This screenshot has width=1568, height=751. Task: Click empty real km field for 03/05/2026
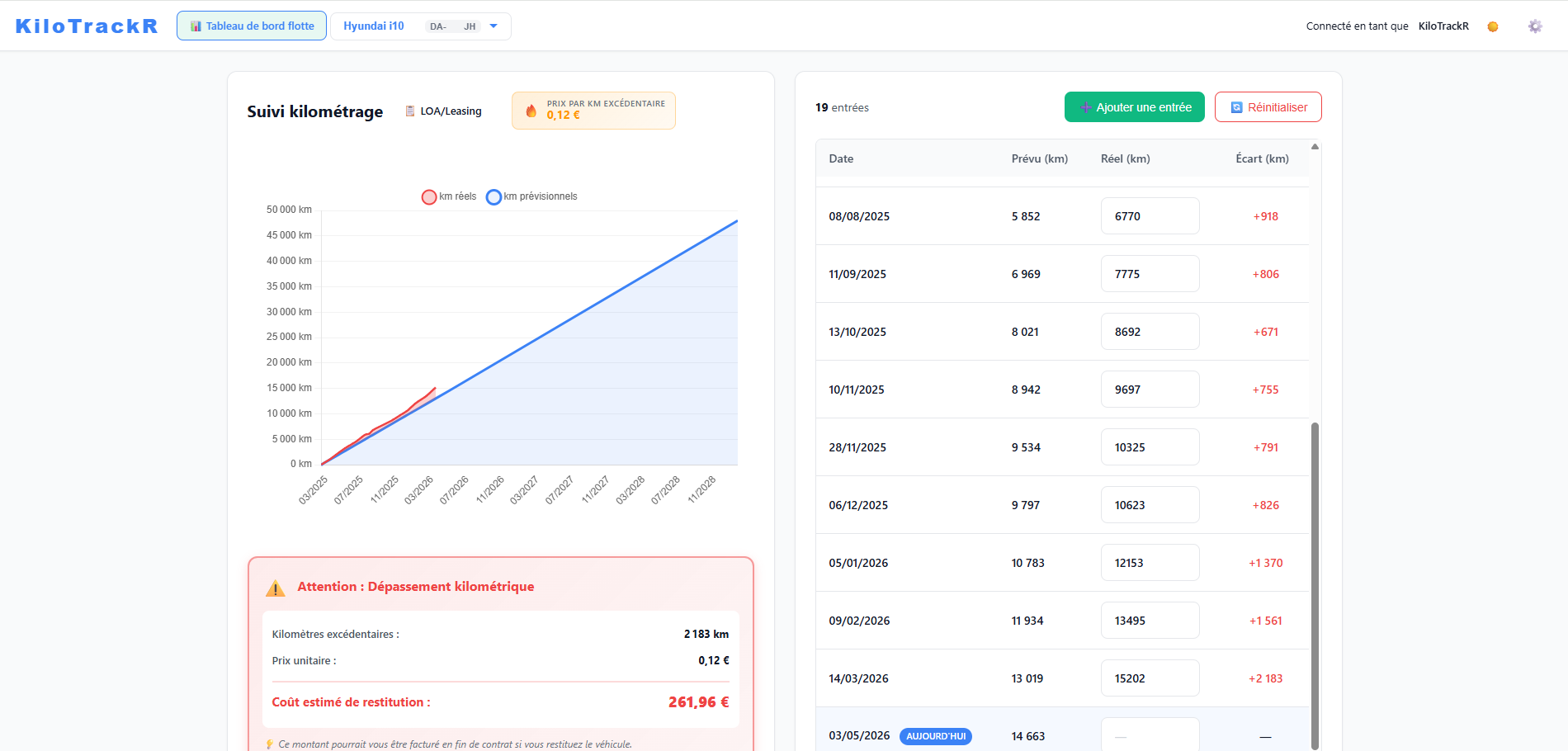pos(1150,734)
